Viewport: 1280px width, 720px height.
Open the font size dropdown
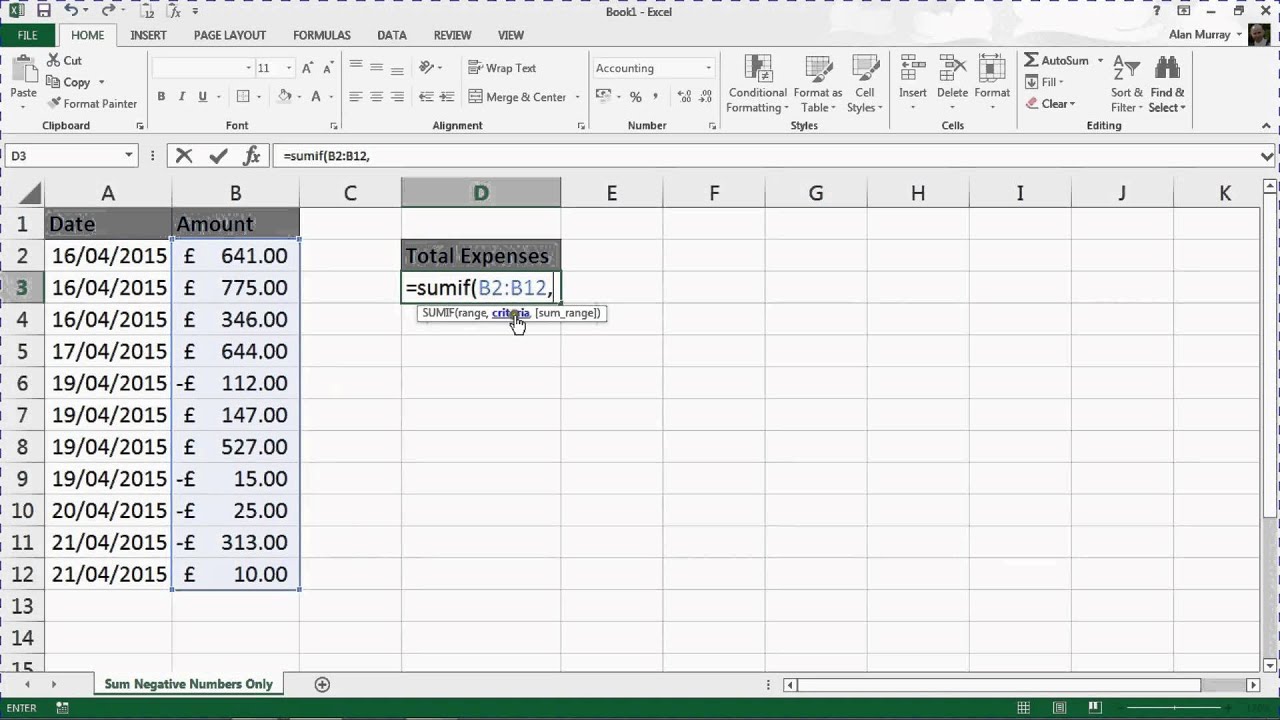(289, 68)
